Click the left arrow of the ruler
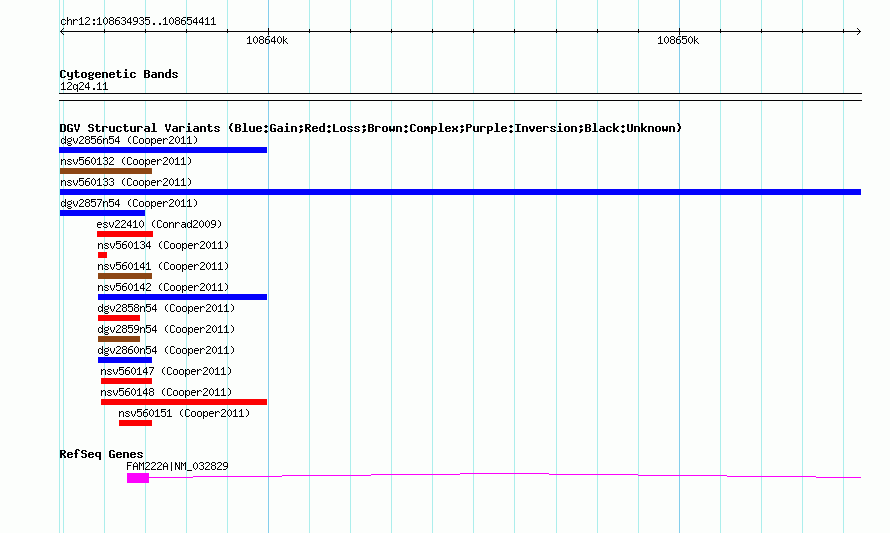Image resolution: width=890 pixels, height=533 pixels. tap(62, 31)
